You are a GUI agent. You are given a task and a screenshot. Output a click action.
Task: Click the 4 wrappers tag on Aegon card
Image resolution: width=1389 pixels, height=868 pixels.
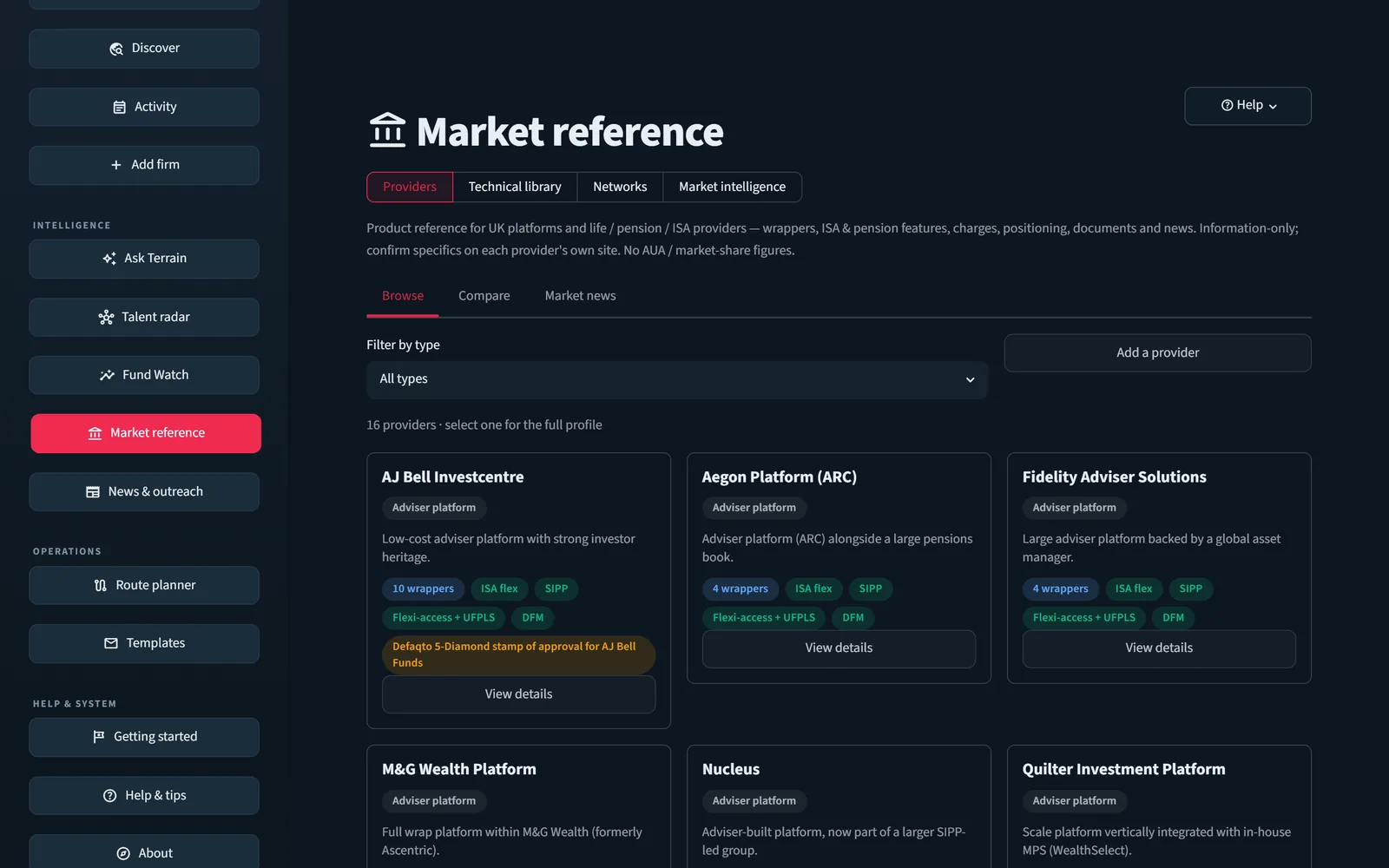coord(741,589)
